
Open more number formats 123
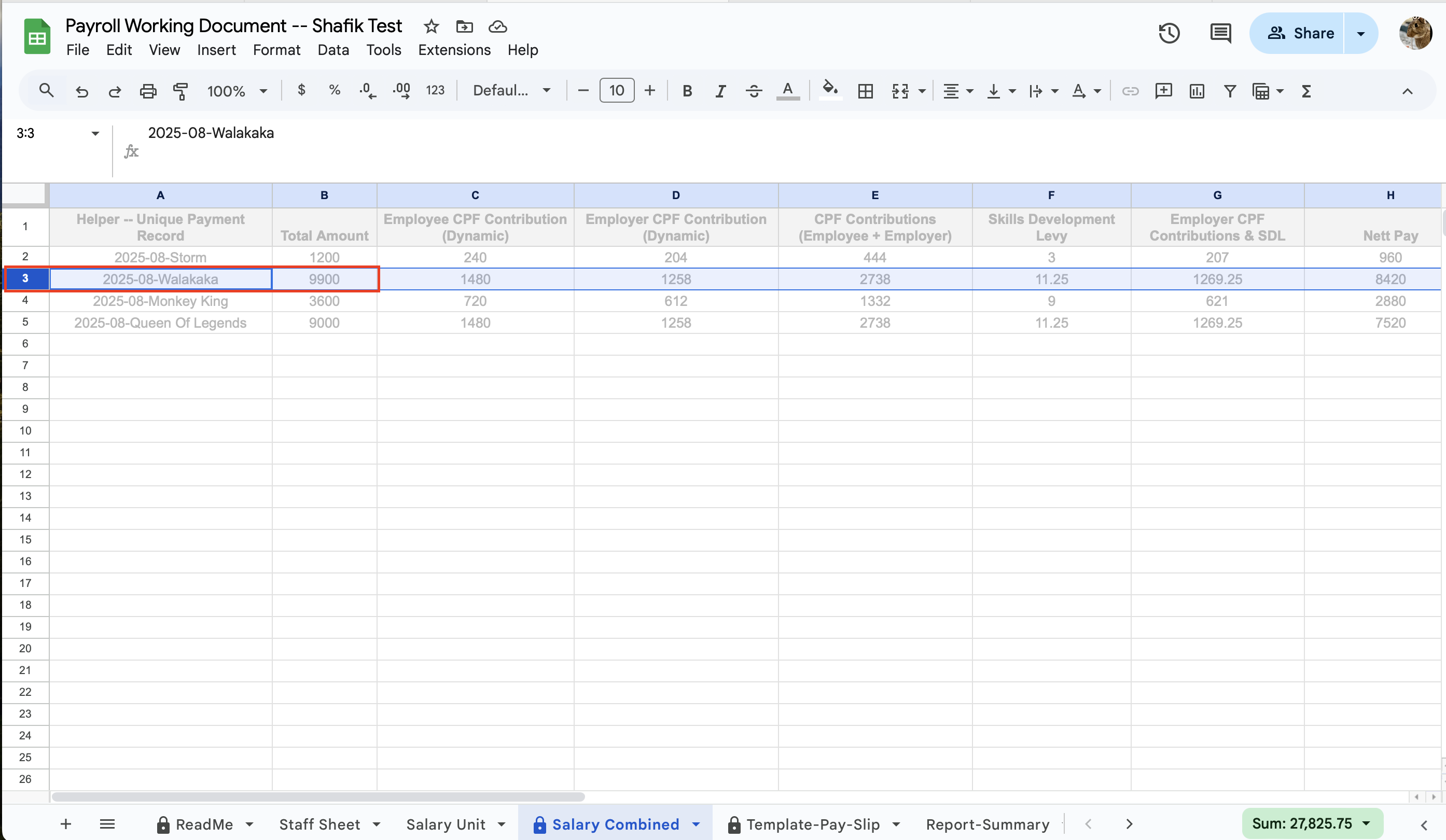[435, 90]
